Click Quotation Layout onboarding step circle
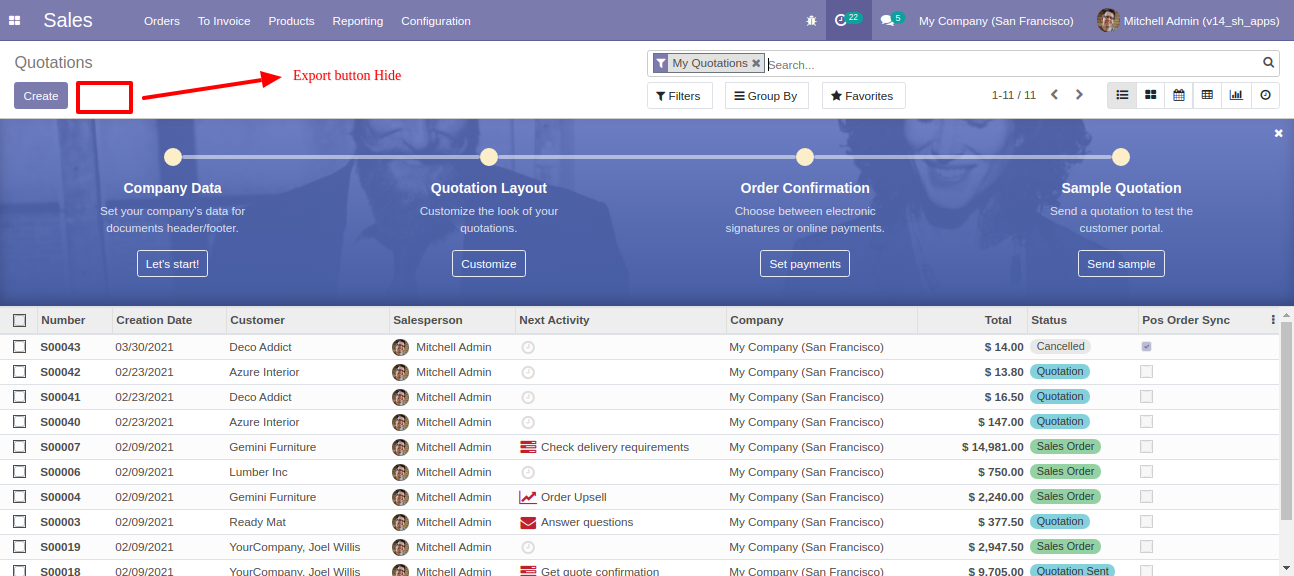 coord(489,157)
